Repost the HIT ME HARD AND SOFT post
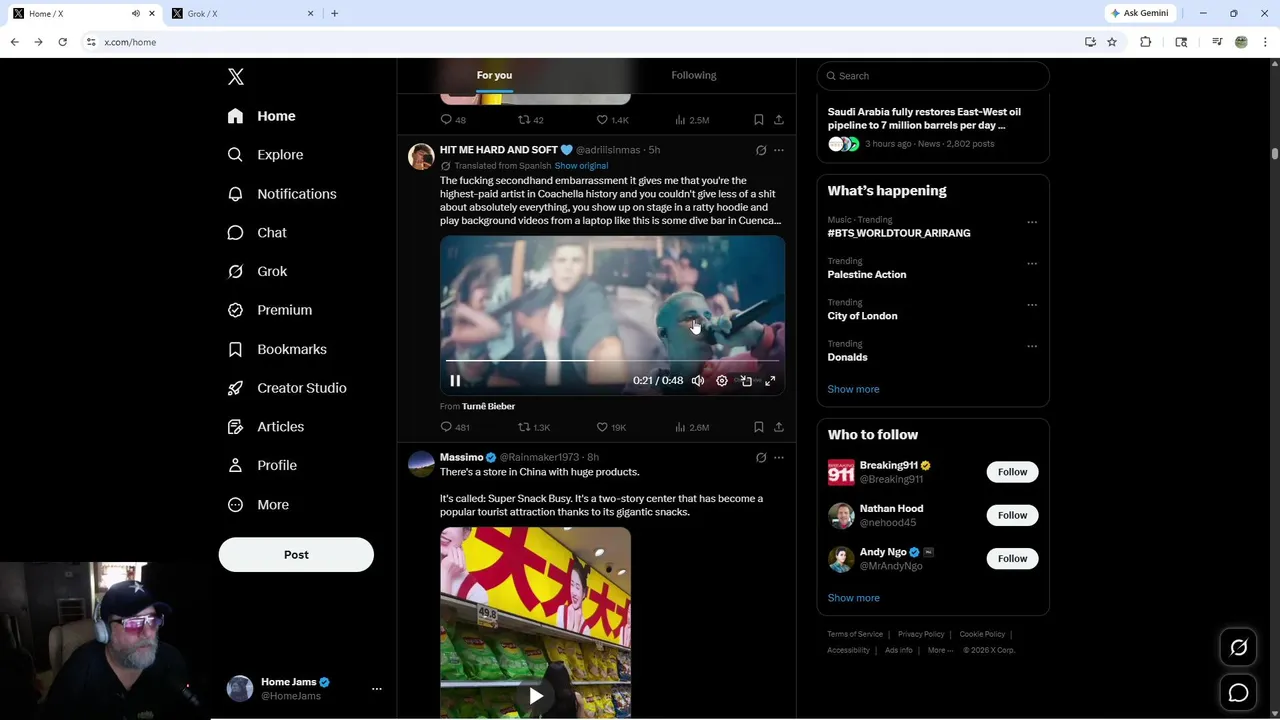The width and height of the screenshot is (1280, 720). click(x=533, y=427)
